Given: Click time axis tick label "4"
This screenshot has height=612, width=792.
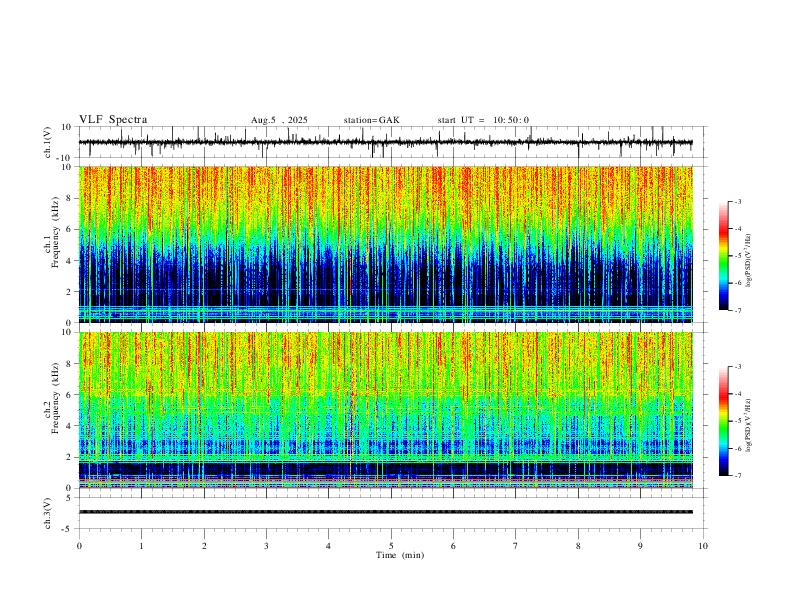Looking at the screenshot, I should click(x=328, y=546).
